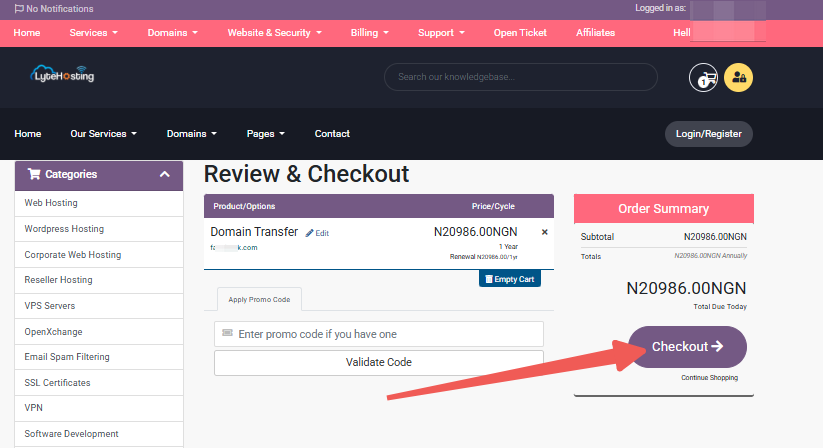The image size is (823, 448).
Task: Click the Login/Register button
Action: [709, 134]
